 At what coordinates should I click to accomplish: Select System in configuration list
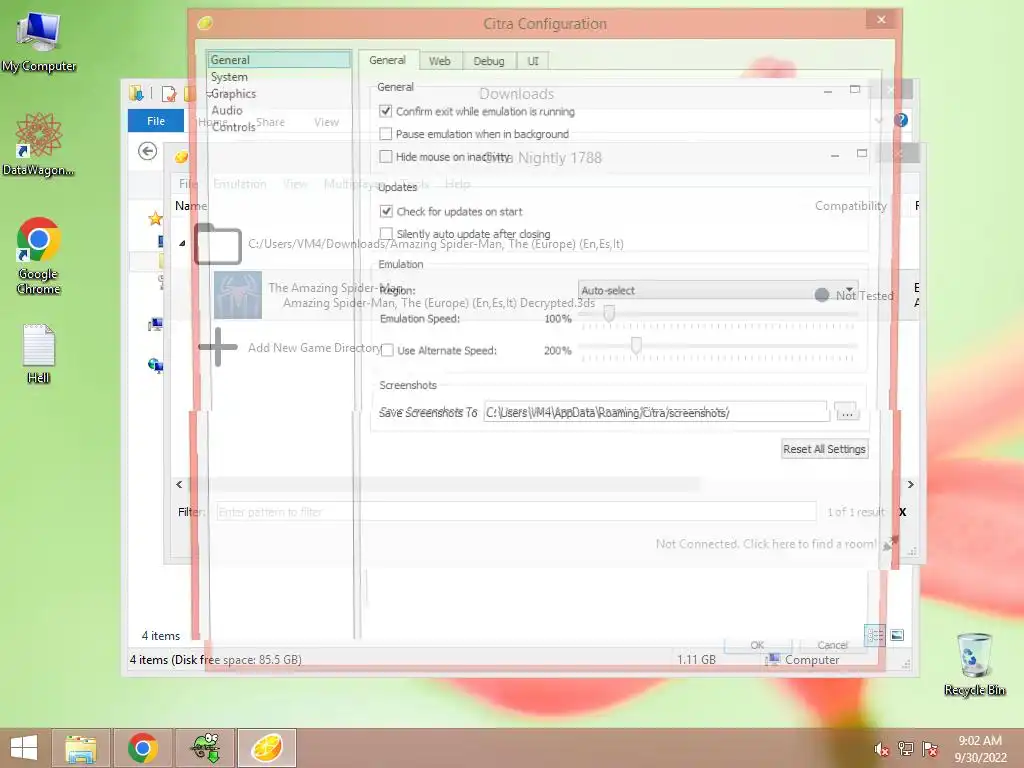click(x=229, y=76)
